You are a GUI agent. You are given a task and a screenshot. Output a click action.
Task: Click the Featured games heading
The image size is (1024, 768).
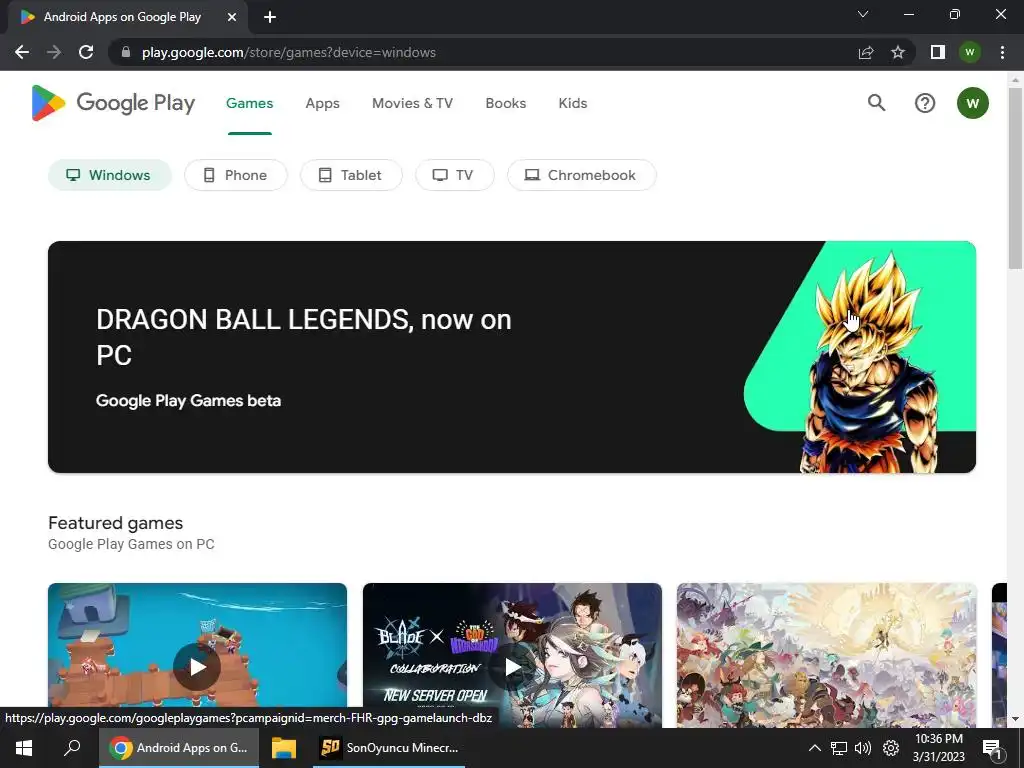tap(116, 523)
